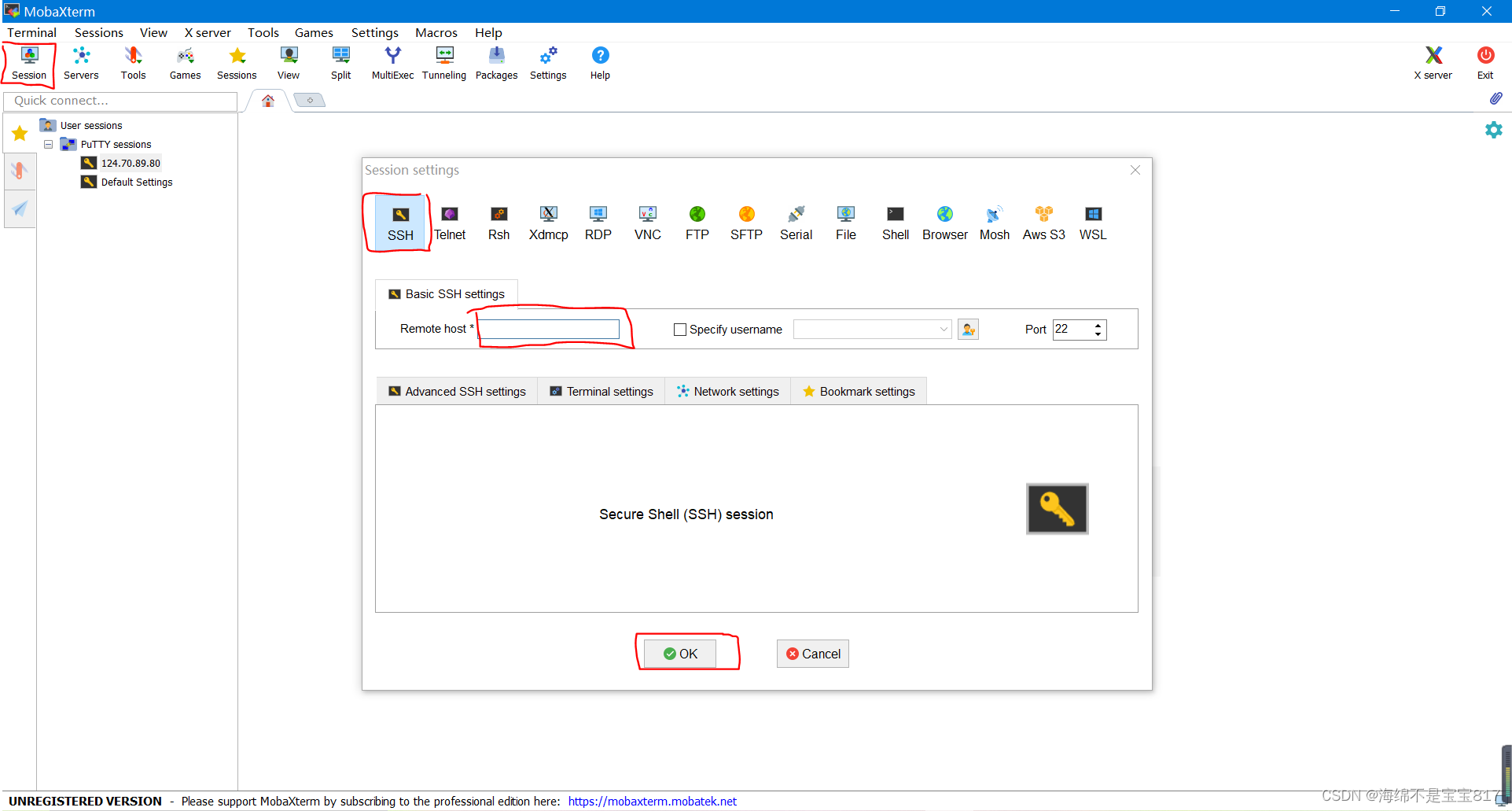Viewport: 1512px width, 811px height.
Task: Click the Basic SSH settings tab
Action: tap(447, 294)
